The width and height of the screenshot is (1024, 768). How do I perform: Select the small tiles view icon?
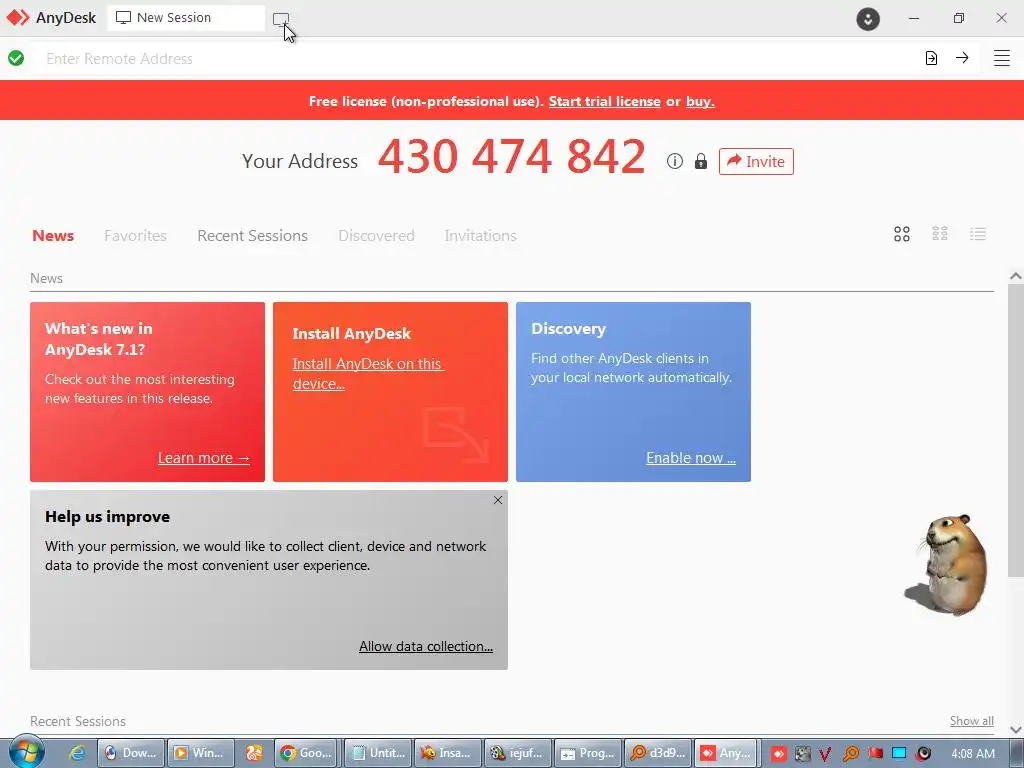(x=940, y=234)
